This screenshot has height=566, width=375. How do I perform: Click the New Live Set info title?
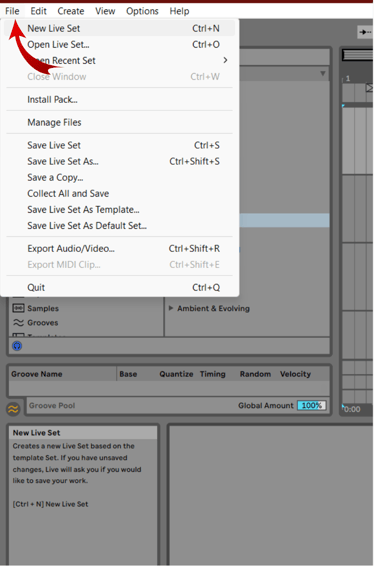(x=36, y=432)
